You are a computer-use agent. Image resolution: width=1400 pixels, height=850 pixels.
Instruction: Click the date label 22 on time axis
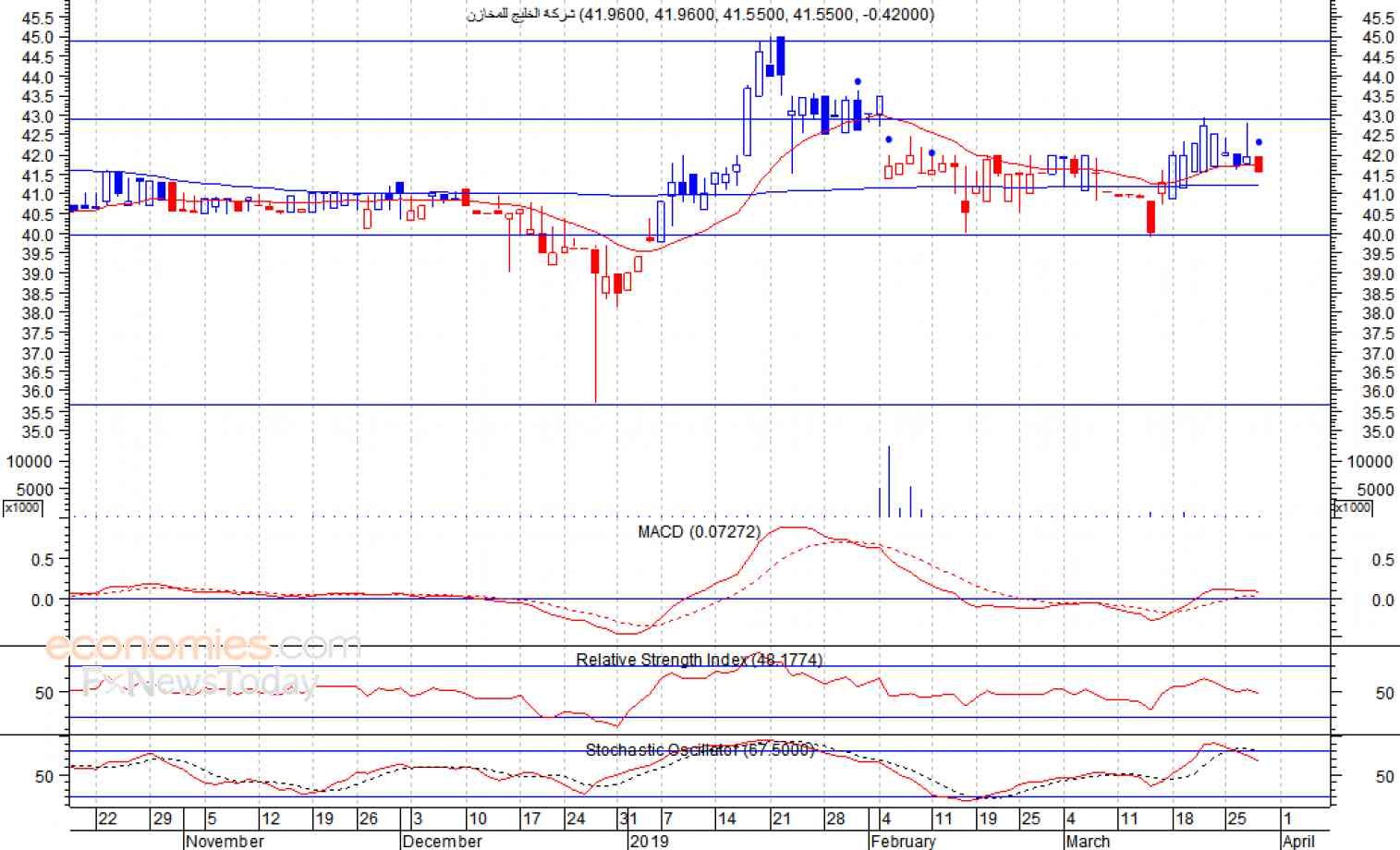click(x=107, y=819)
